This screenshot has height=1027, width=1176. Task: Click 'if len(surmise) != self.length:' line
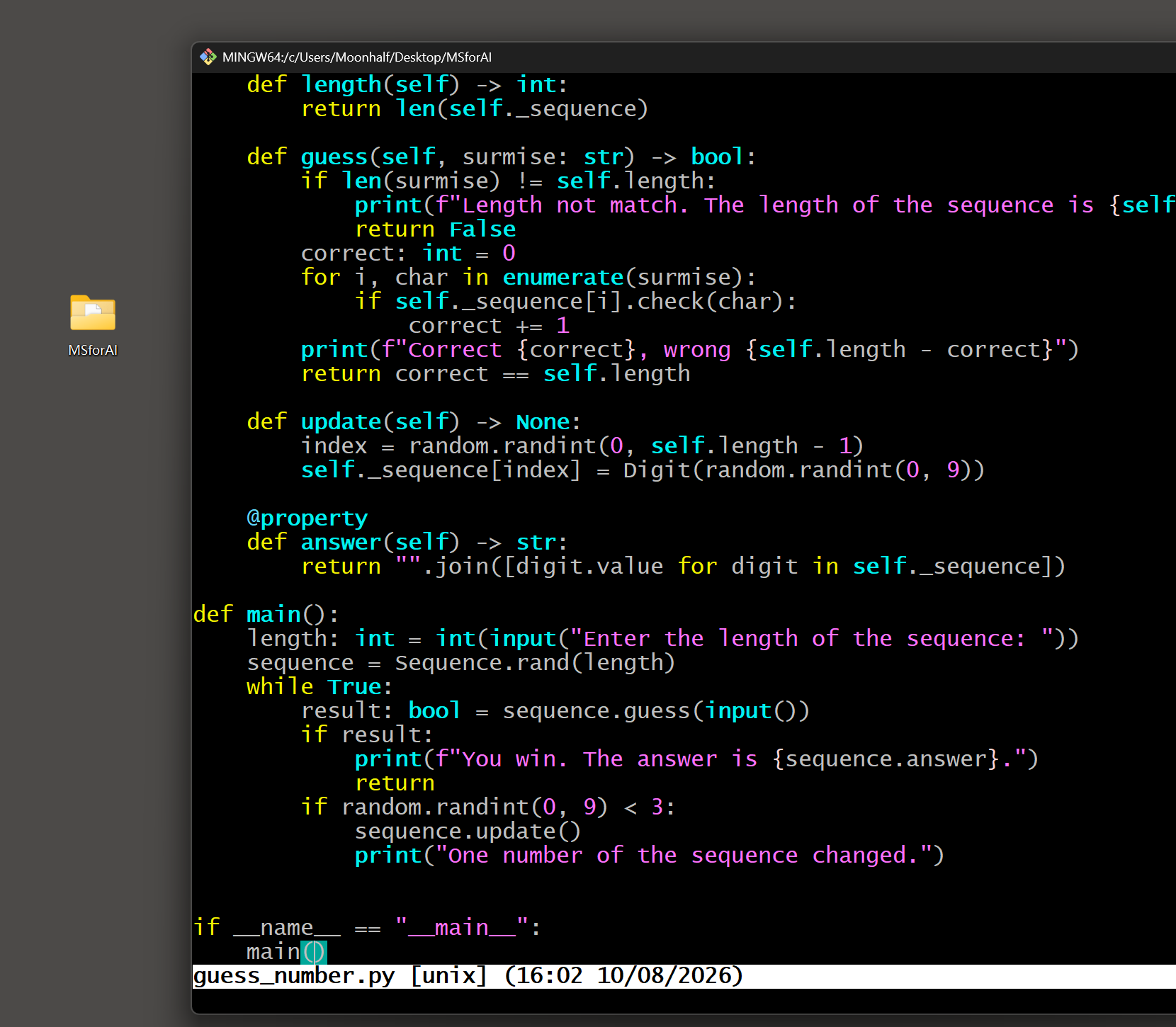click(x=508, y=181)
